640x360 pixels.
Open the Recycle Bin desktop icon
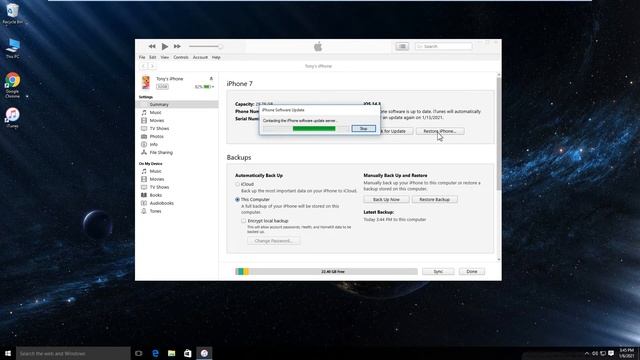pyautogui.click(x=13, y=13)
